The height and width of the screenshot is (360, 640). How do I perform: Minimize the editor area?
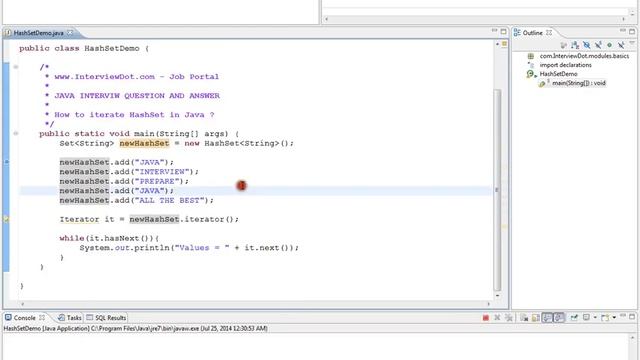tap(494, 31)
